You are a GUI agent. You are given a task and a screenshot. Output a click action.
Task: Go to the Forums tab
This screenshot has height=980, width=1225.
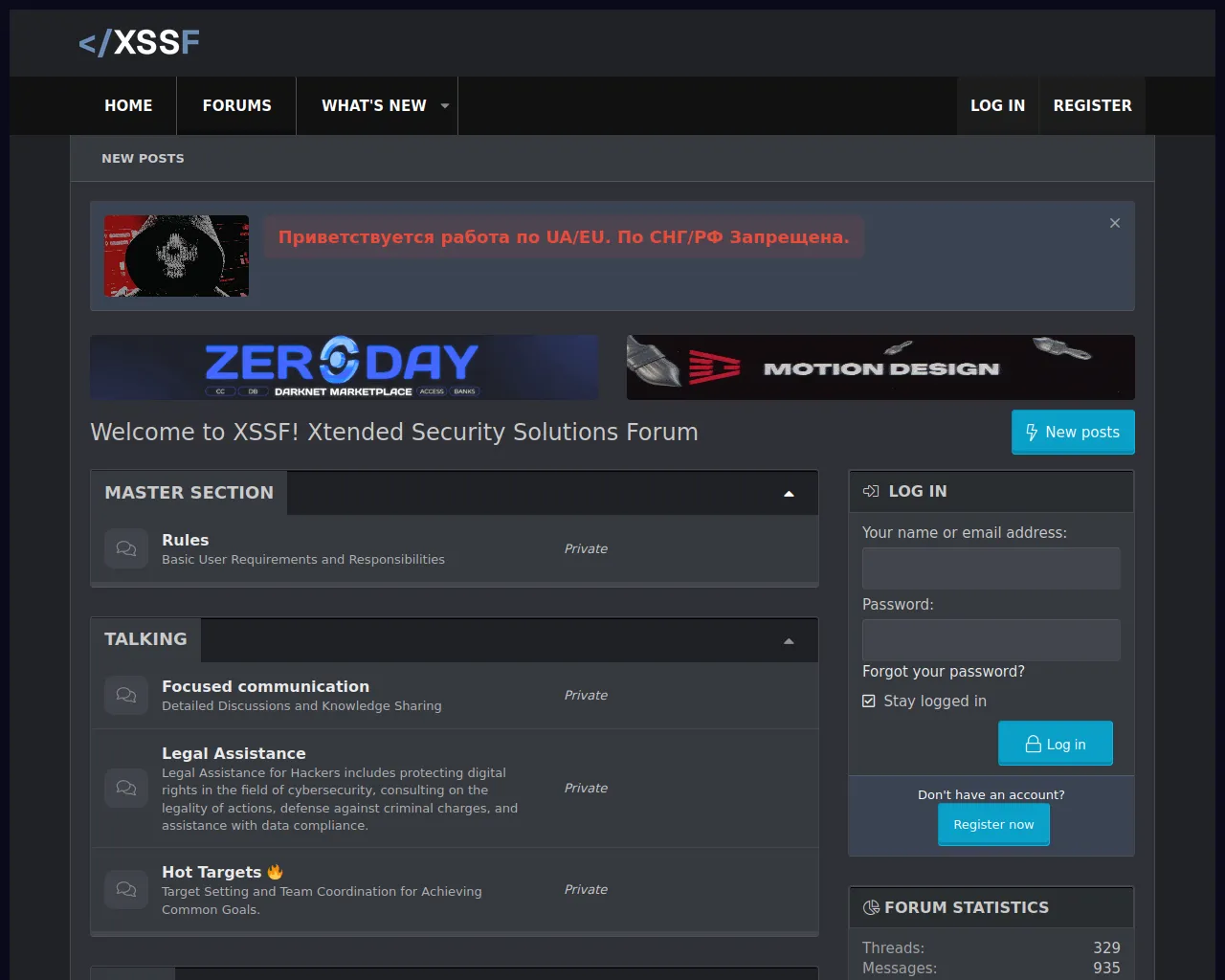pos(236,106)
